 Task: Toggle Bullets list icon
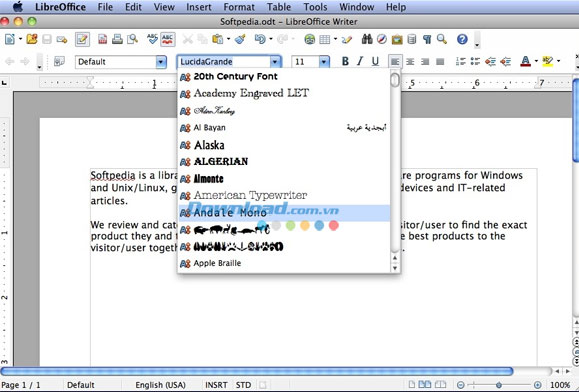(475, 61)
